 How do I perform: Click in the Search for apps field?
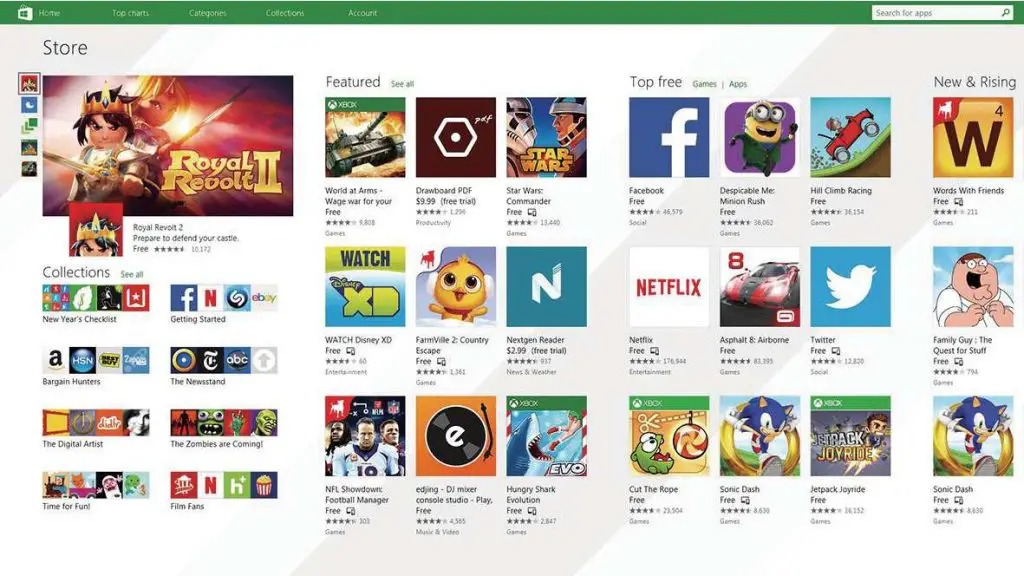point(935,12)
